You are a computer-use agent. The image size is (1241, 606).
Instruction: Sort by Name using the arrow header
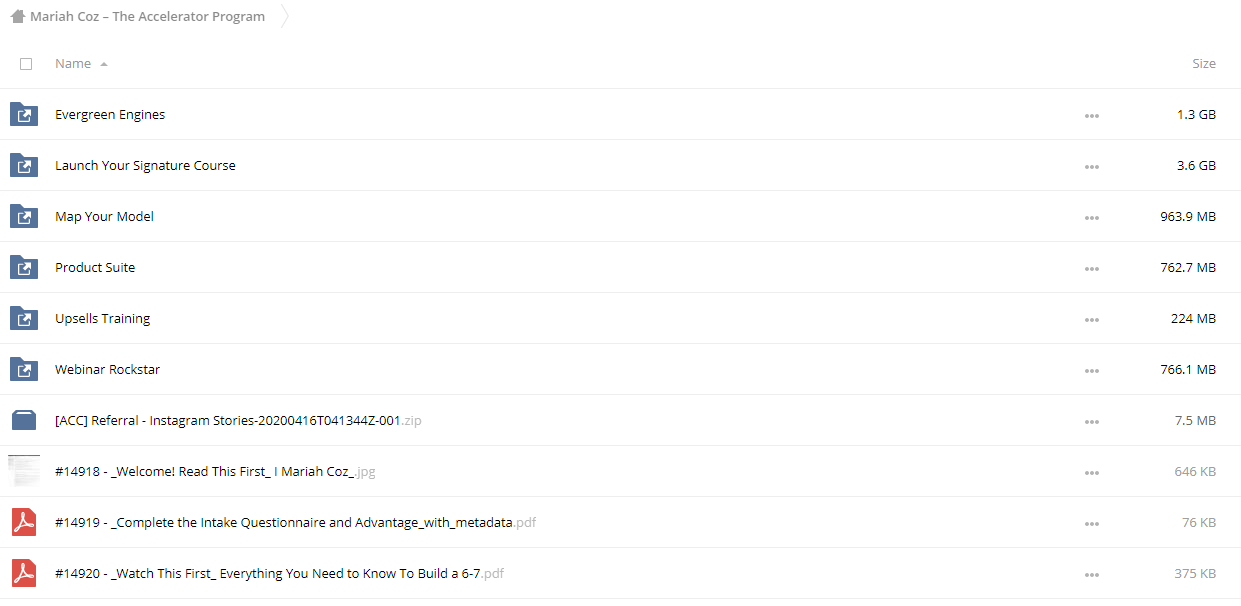click(81, 63)
